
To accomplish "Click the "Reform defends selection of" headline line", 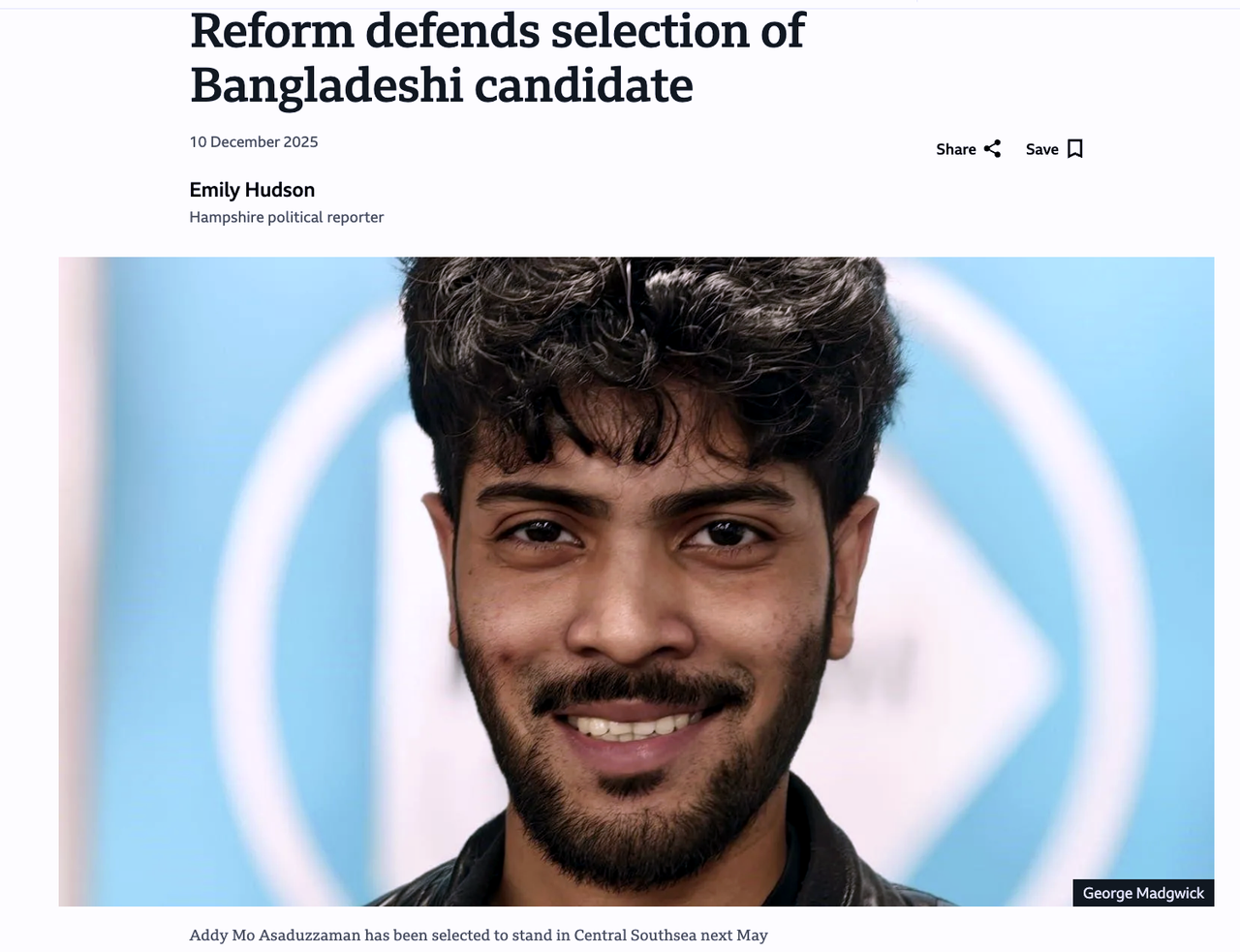I will [x=497, y=31].
